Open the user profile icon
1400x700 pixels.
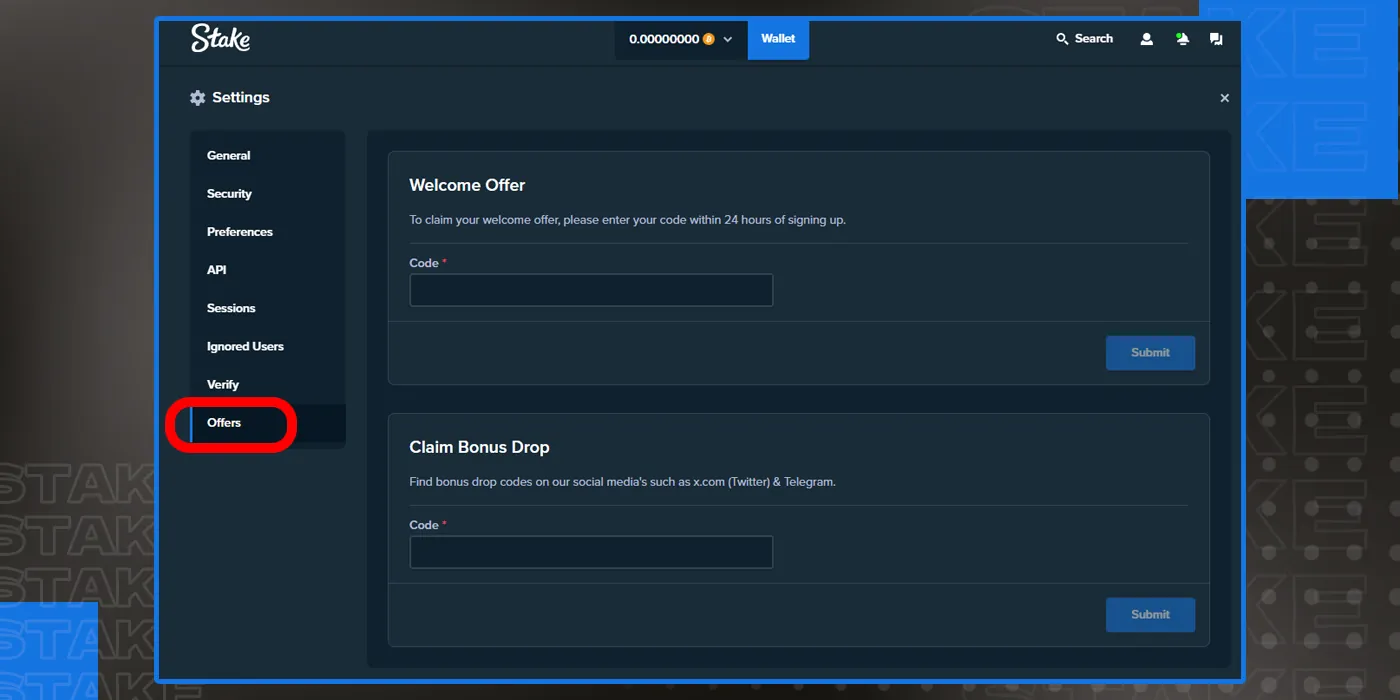tap(1147, 39)
